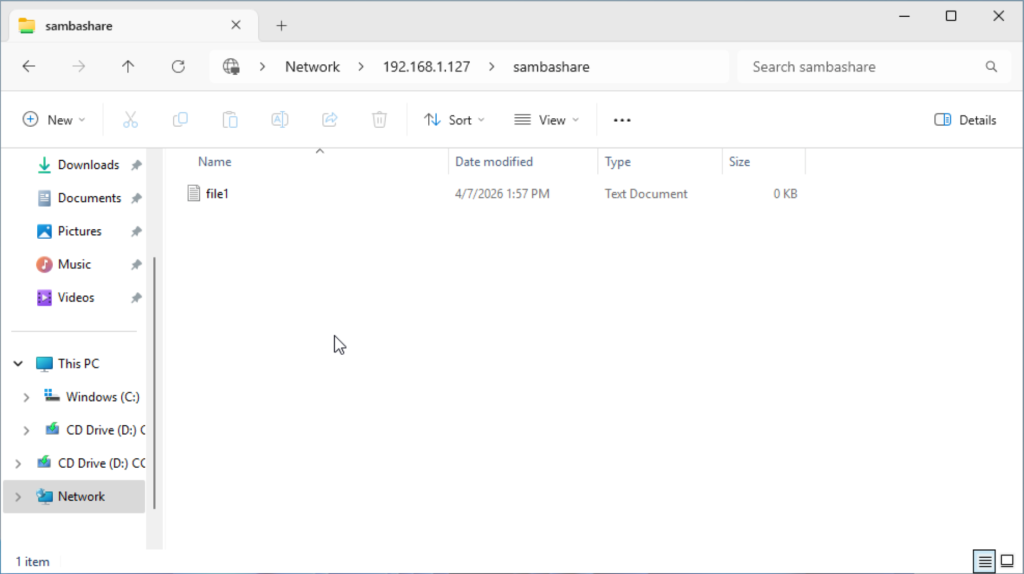Open the View dropdown menu
Image resolution: width=1024 pixels, height=574 pixels.
point(547,120)
